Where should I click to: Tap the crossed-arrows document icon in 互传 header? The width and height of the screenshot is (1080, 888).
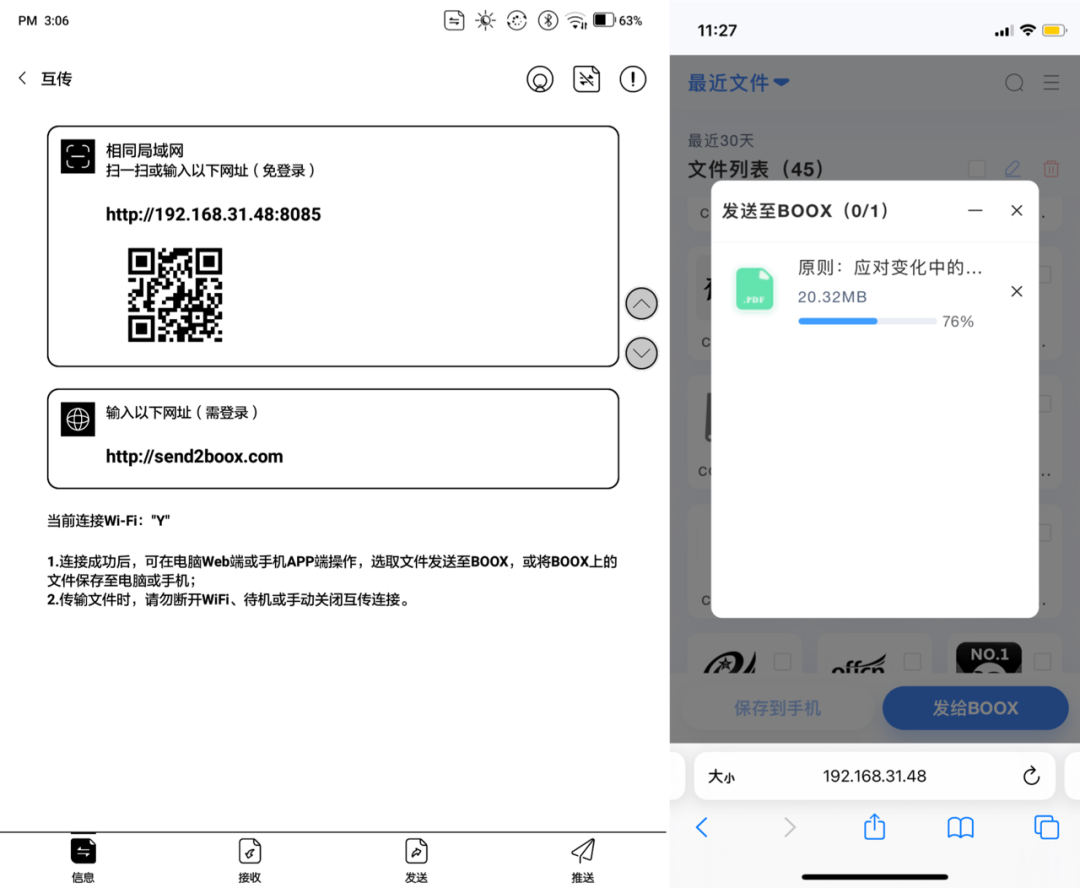pyautogui.click(x=586, y=79)
